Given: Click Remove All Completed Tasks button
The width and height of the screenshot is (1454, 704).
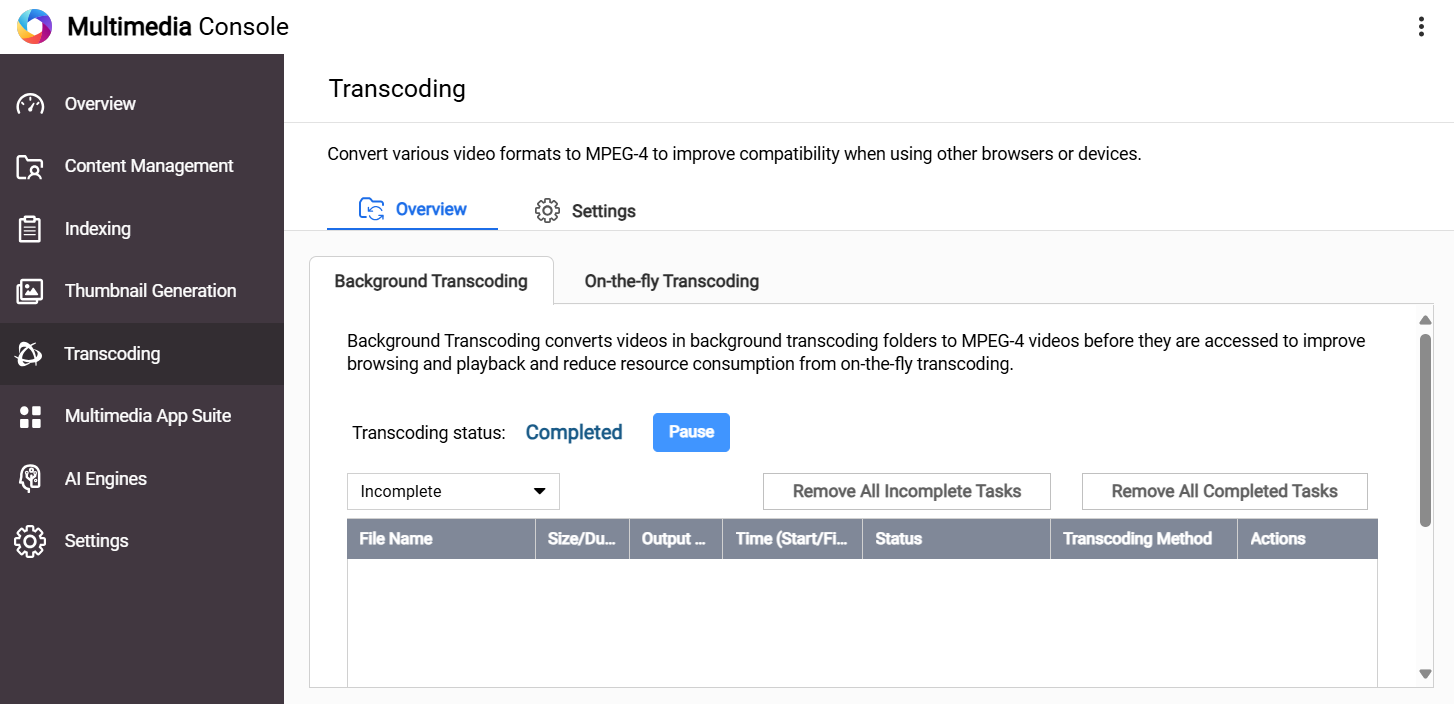Looking at the screenshot, I should point(1224,492).
